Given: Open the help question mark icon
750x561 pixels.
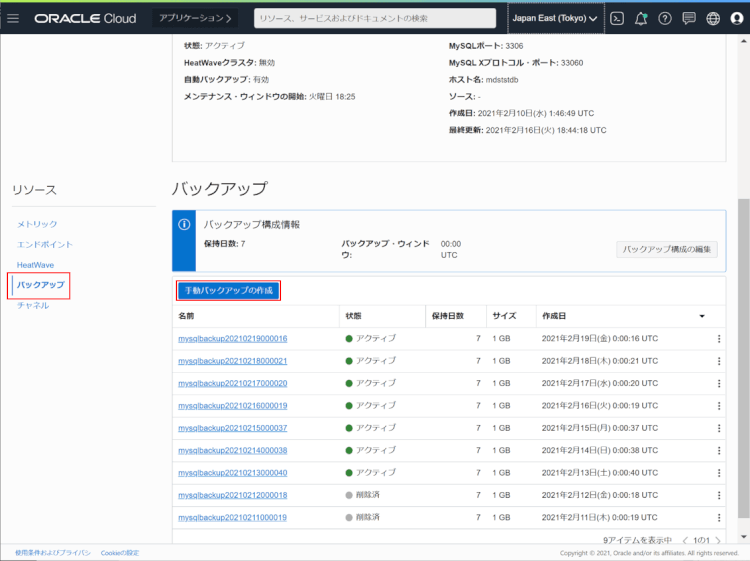Looking at the screenshot, I should pyautogui.click(x=665, y=18).
